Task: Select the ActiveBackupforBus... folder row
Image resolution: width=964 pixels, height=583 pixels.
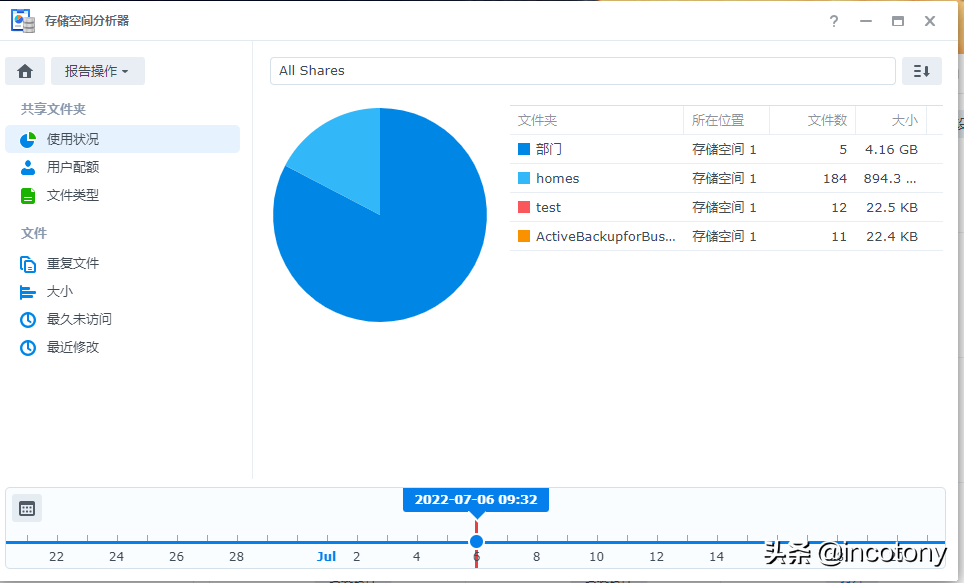Action: 726,236
